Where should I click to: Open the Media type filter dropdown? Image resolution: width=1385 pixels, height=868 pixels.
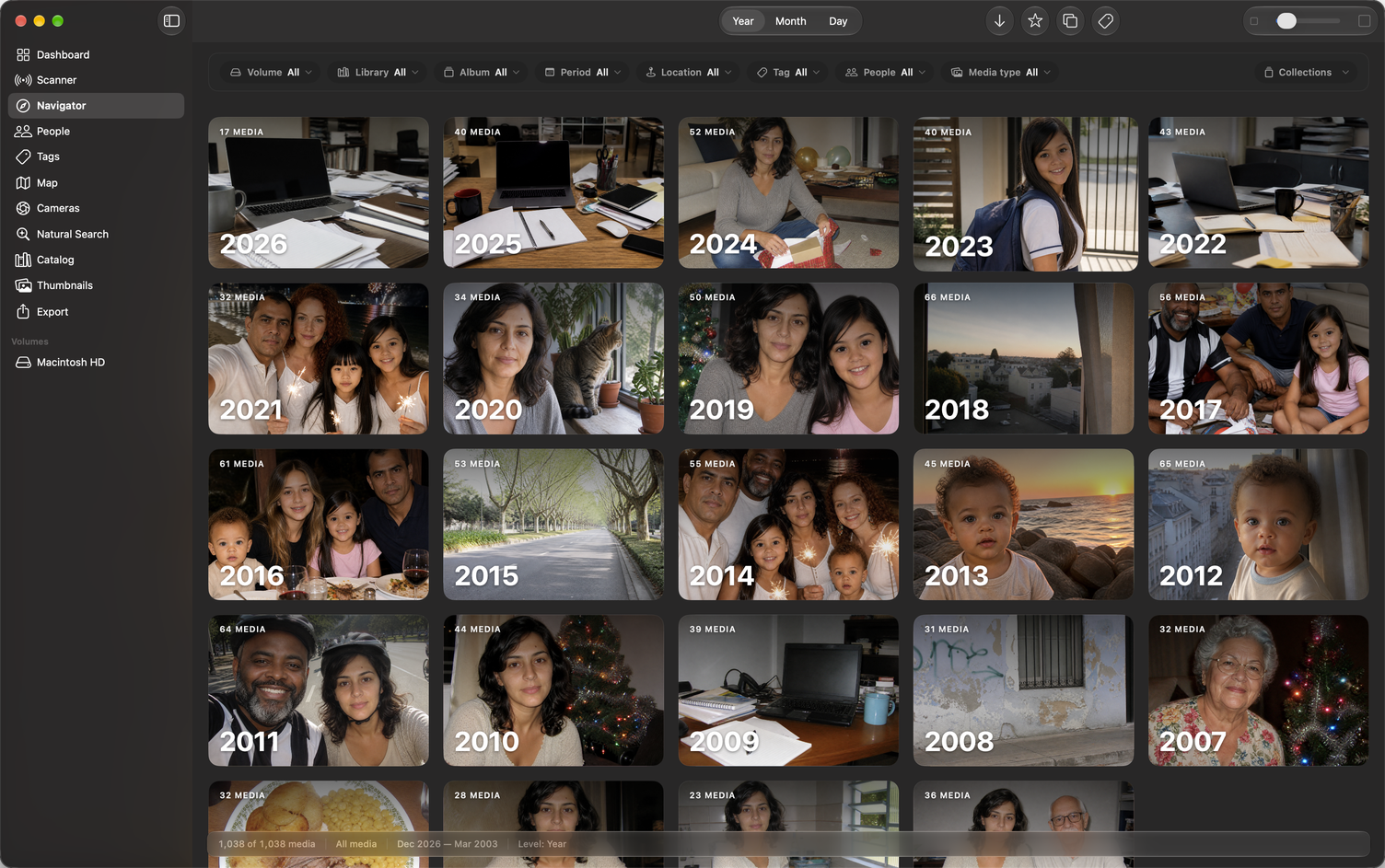(1001, 72)
